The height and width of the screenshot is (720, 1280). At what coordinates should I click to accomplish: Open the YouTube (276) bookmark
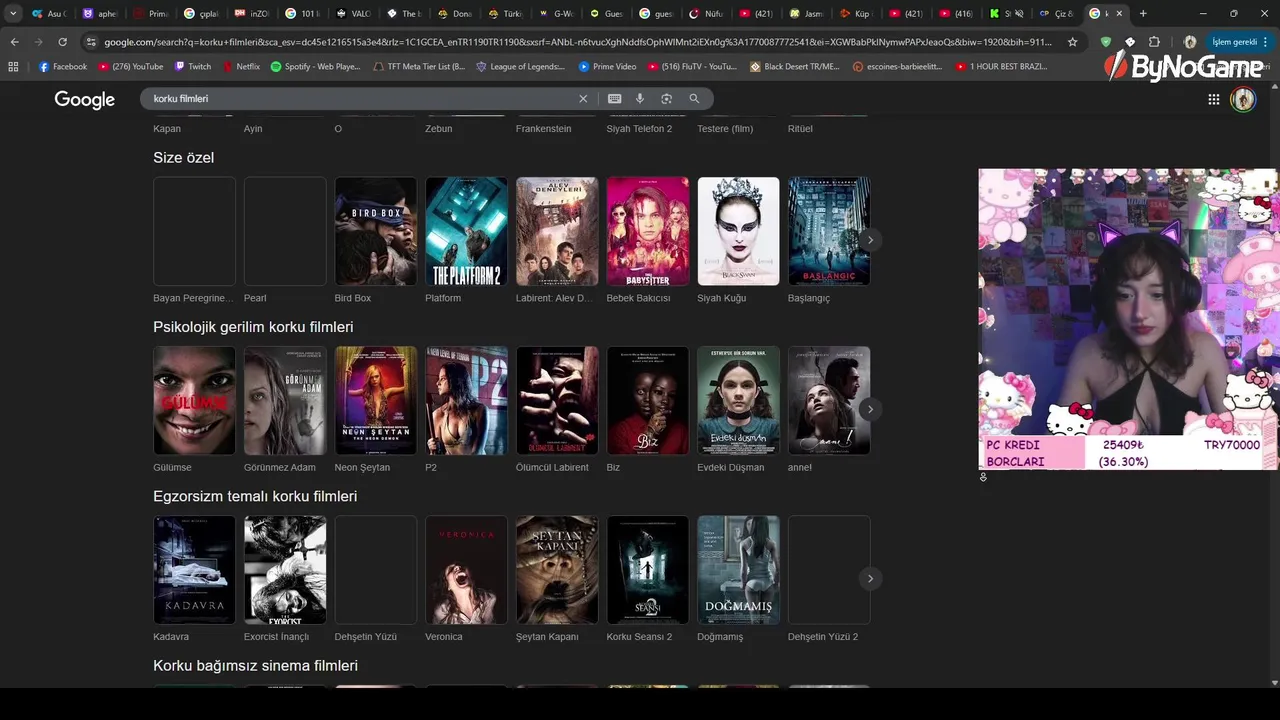(x=131, y=66)
